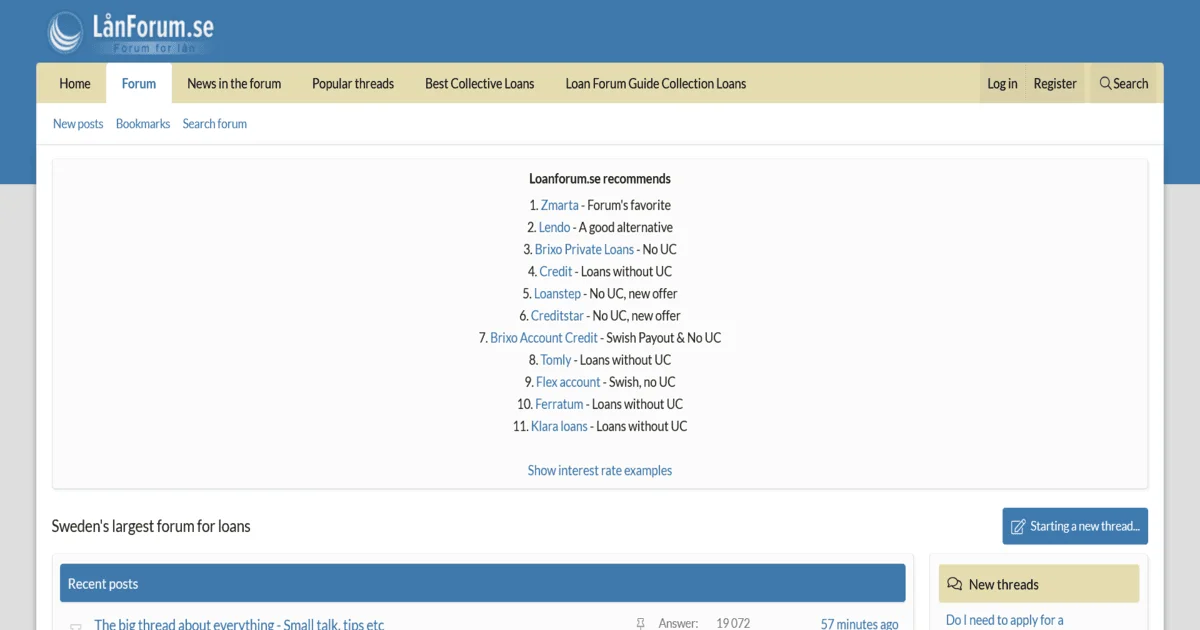Image resolution: width=1200 pixels, height=630 pixels.
Task: Click the sticky pin icon on the big thread row
Action: tap(641, 624)
